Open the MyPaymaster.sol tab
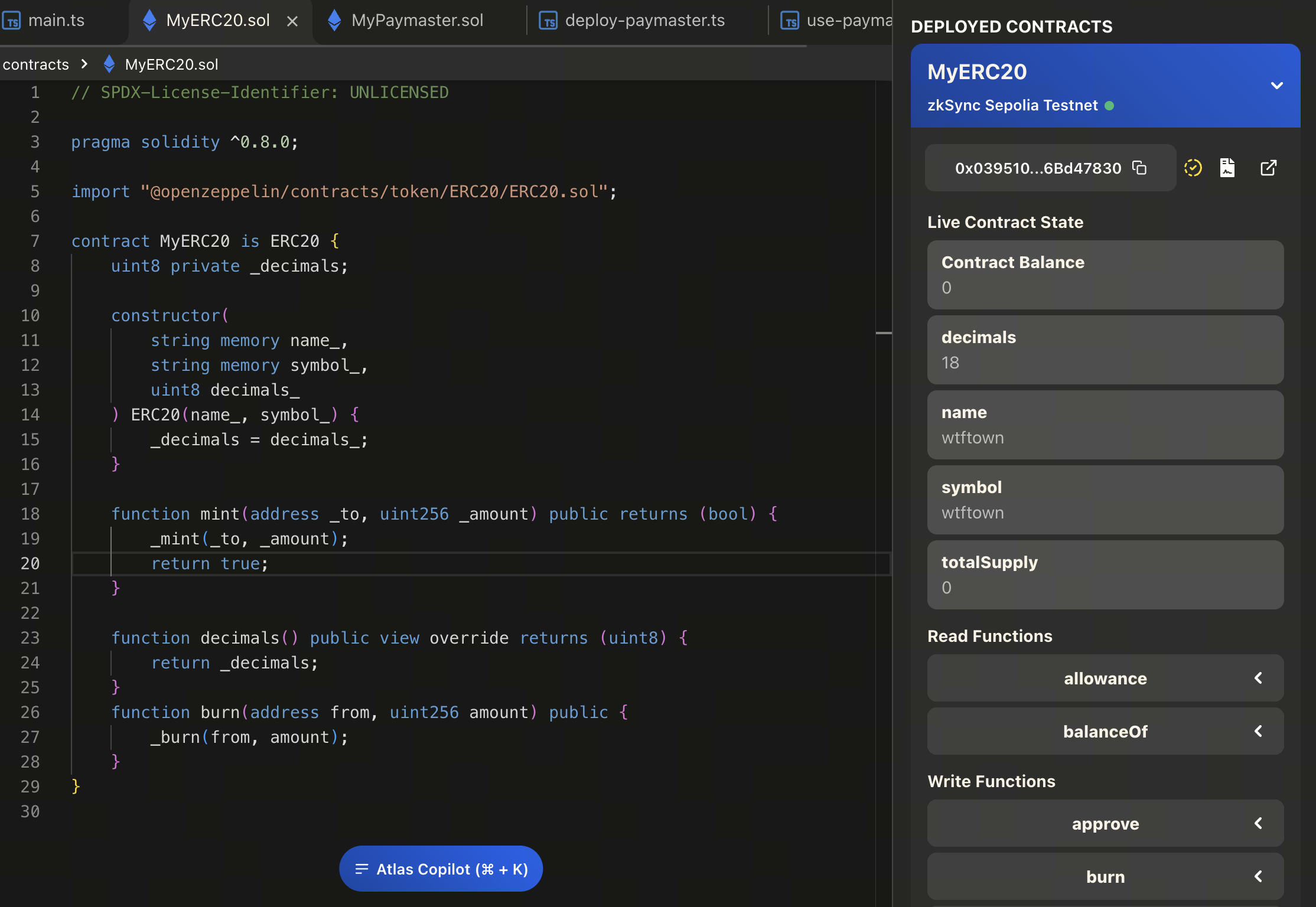 point(417,21)
